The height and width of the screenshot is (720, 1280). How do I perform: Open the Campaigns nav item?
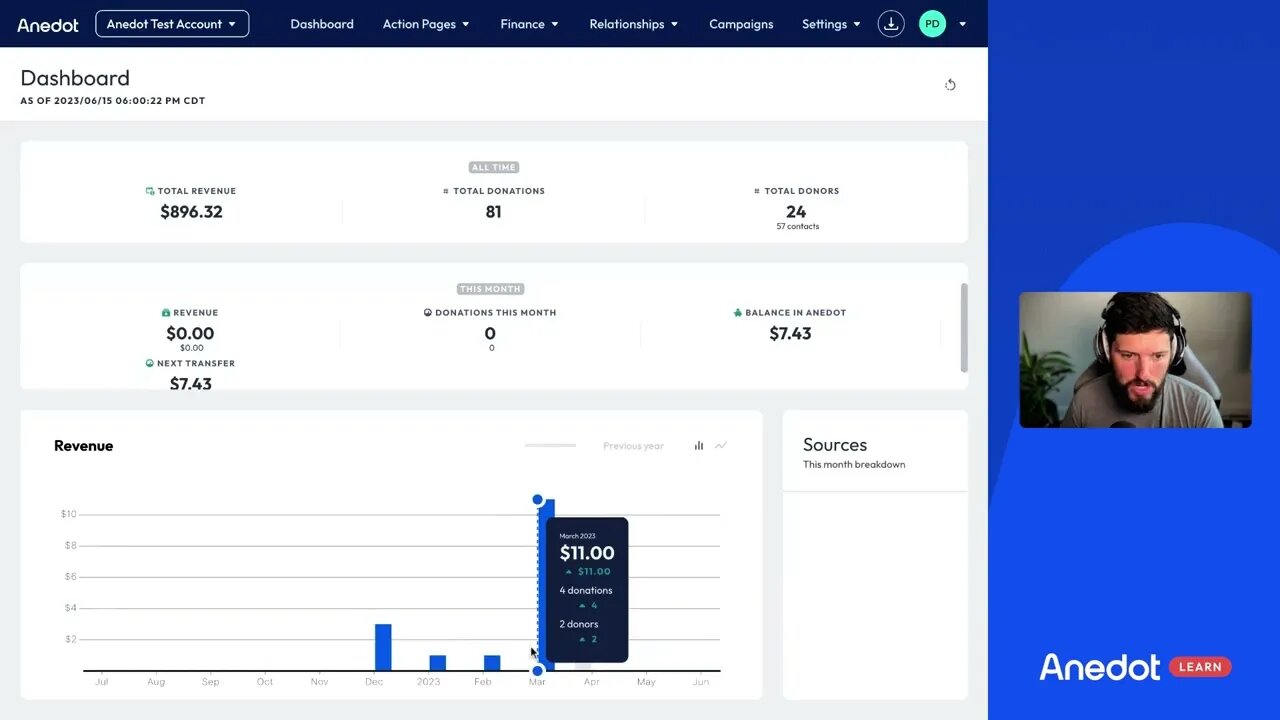[741, 24]
